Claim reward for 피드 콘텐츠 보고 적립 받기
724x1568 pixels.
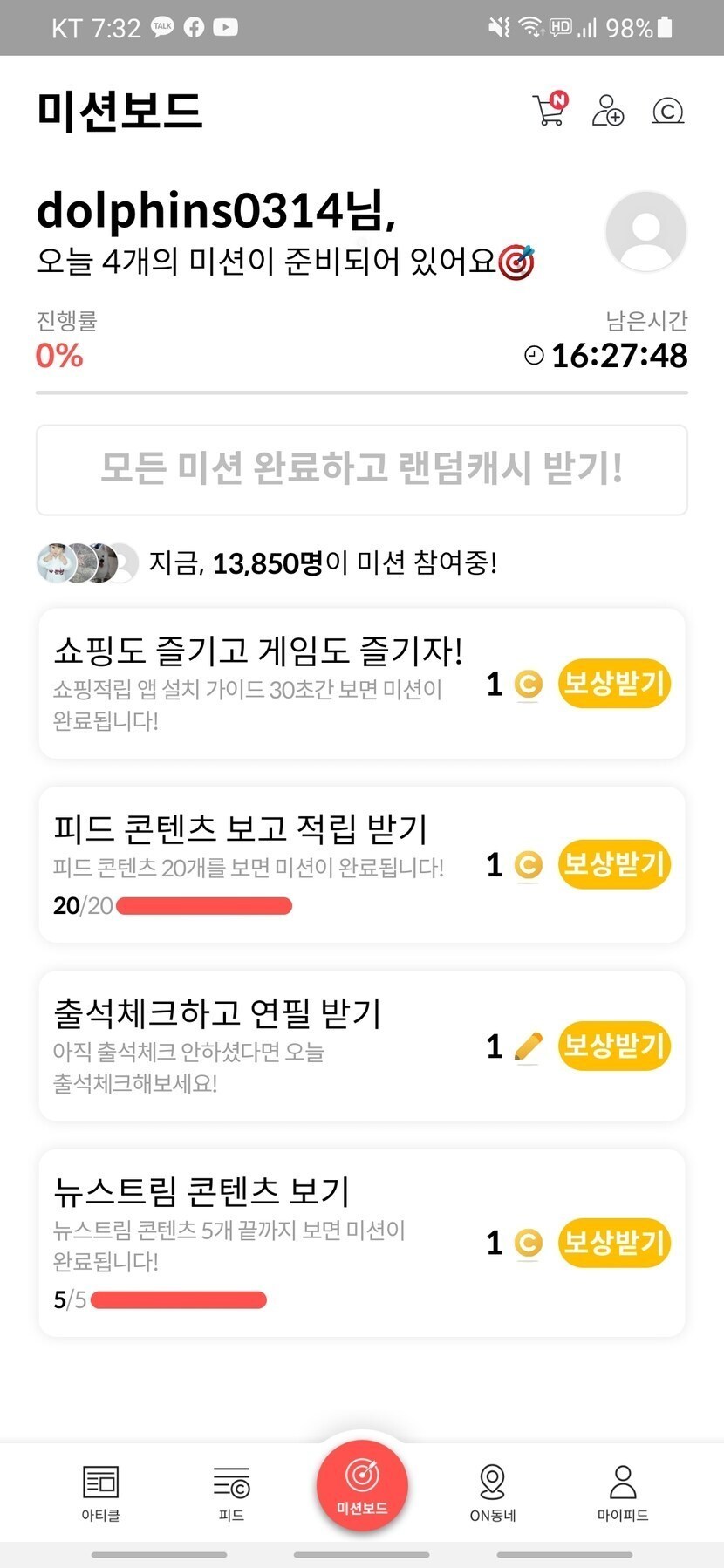click(x=614, y=864)
